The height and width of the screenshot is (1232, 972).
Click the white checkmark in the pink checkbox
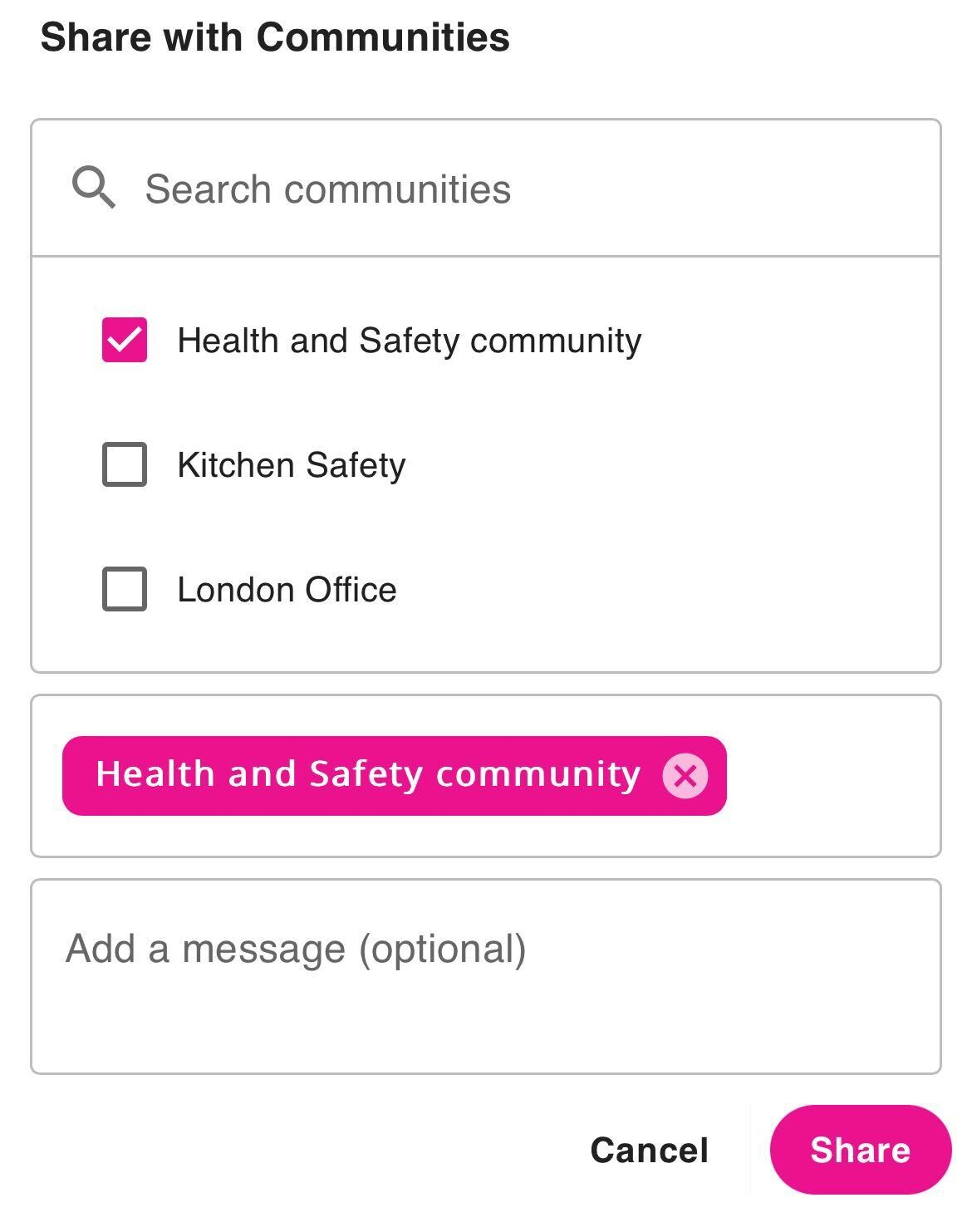point(124,341)
